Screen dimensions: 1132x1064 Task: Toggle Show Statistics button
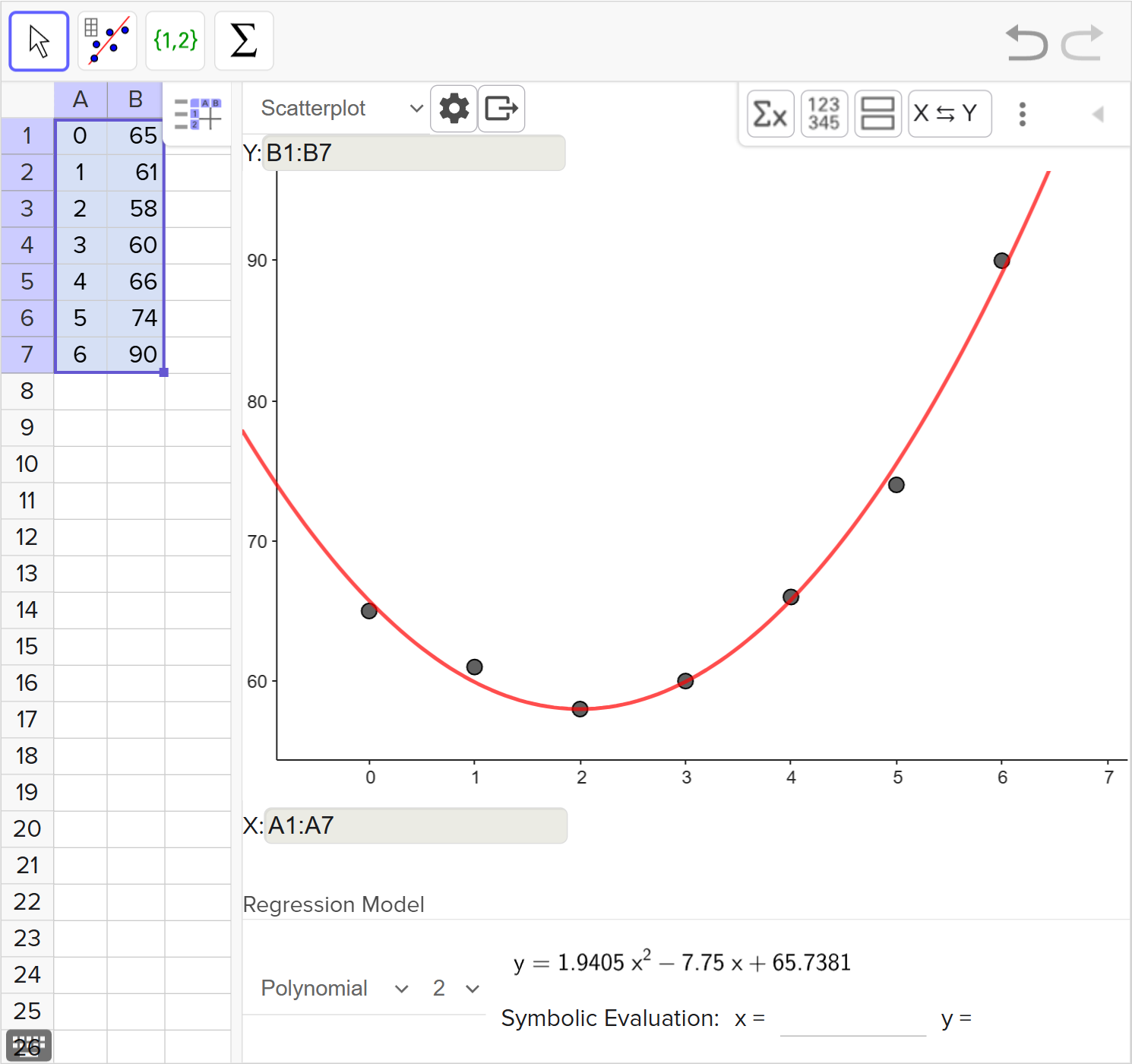coord(770,114)
